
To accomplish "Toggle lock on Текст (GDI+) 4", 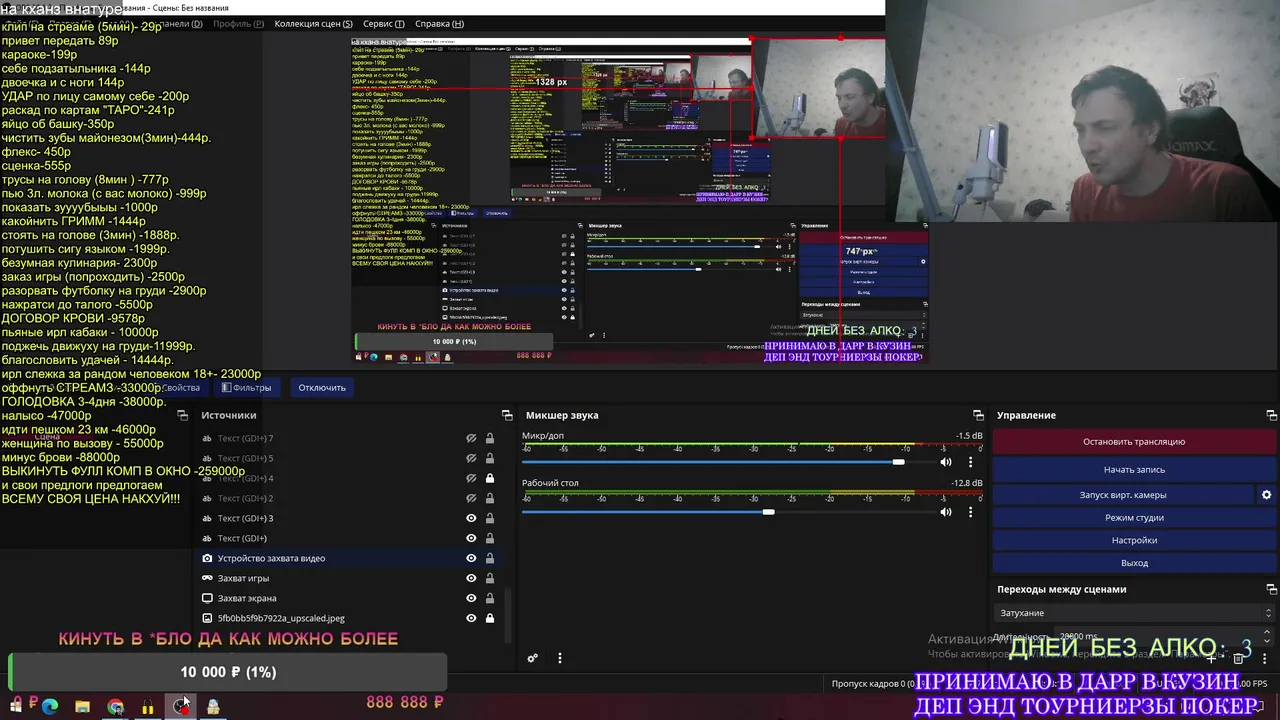I will point(490,478).
